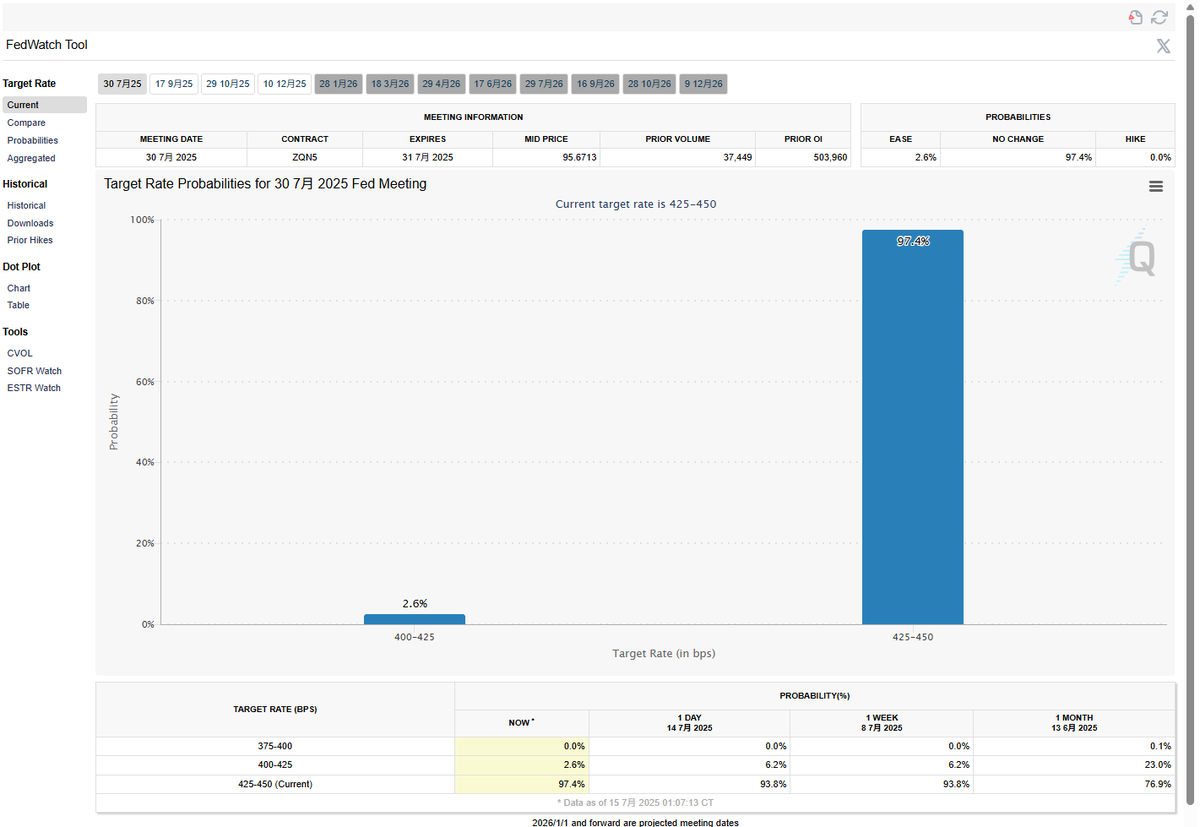Click the ZQN5 contract cell
Image resolution: width=1200 pixels, height=827 pixels.
tap(305, 158)
